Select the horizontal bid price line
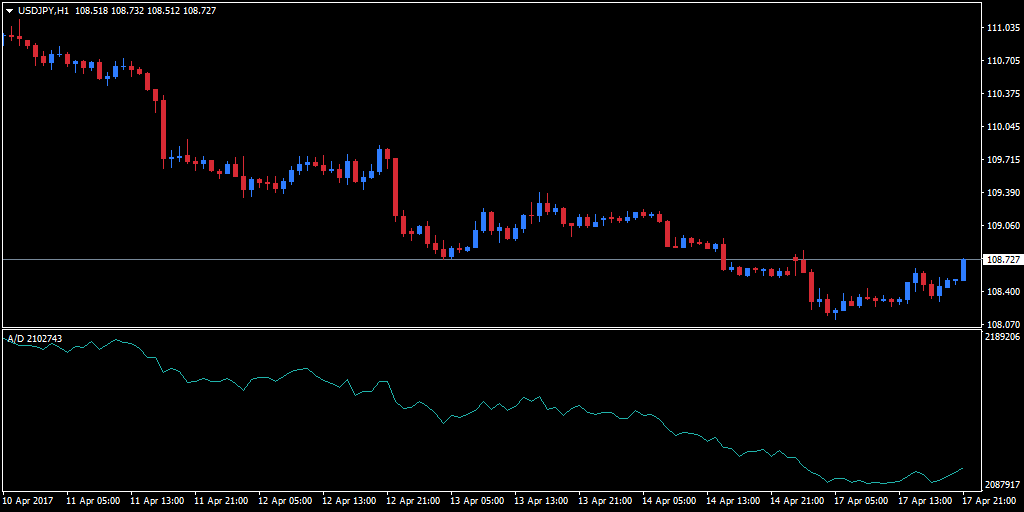The height and width of the screenshot is (512, 1024). point(492,260)
